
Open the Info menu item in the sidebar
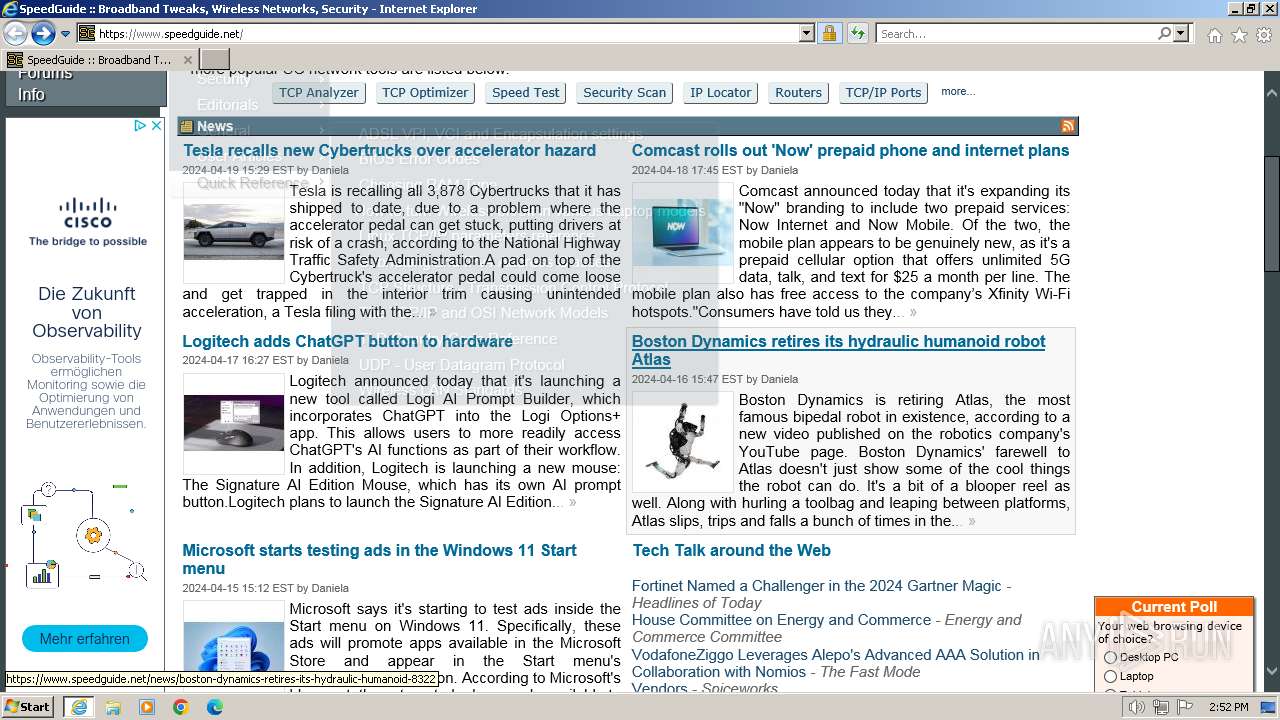click(x=31, y=95)
